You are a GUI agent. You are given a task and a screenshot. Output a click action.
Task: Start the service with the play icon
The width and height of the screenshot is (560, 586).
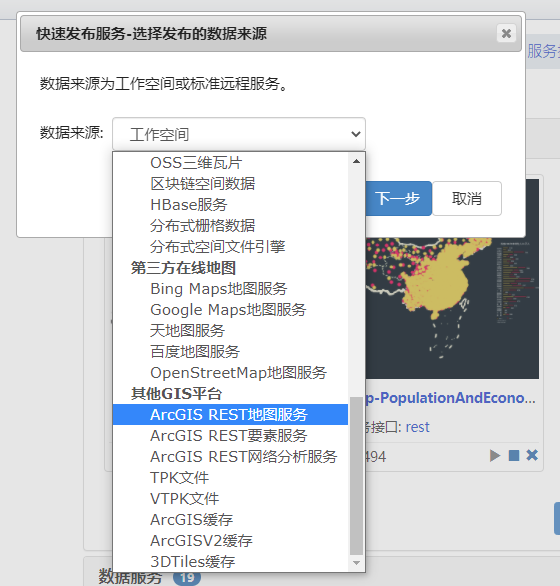495,456
